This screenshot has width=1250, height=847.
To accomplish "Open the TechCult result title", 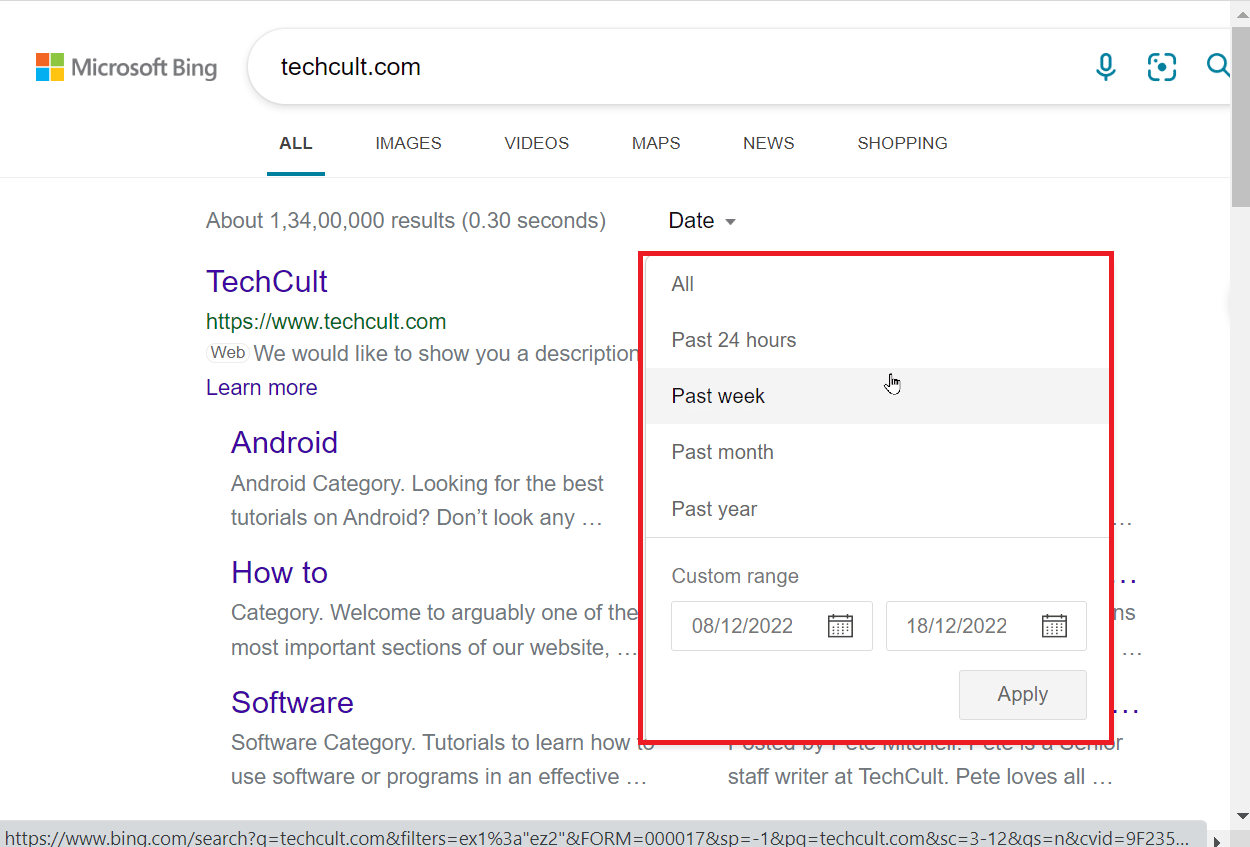I will [x=267, y=282].
